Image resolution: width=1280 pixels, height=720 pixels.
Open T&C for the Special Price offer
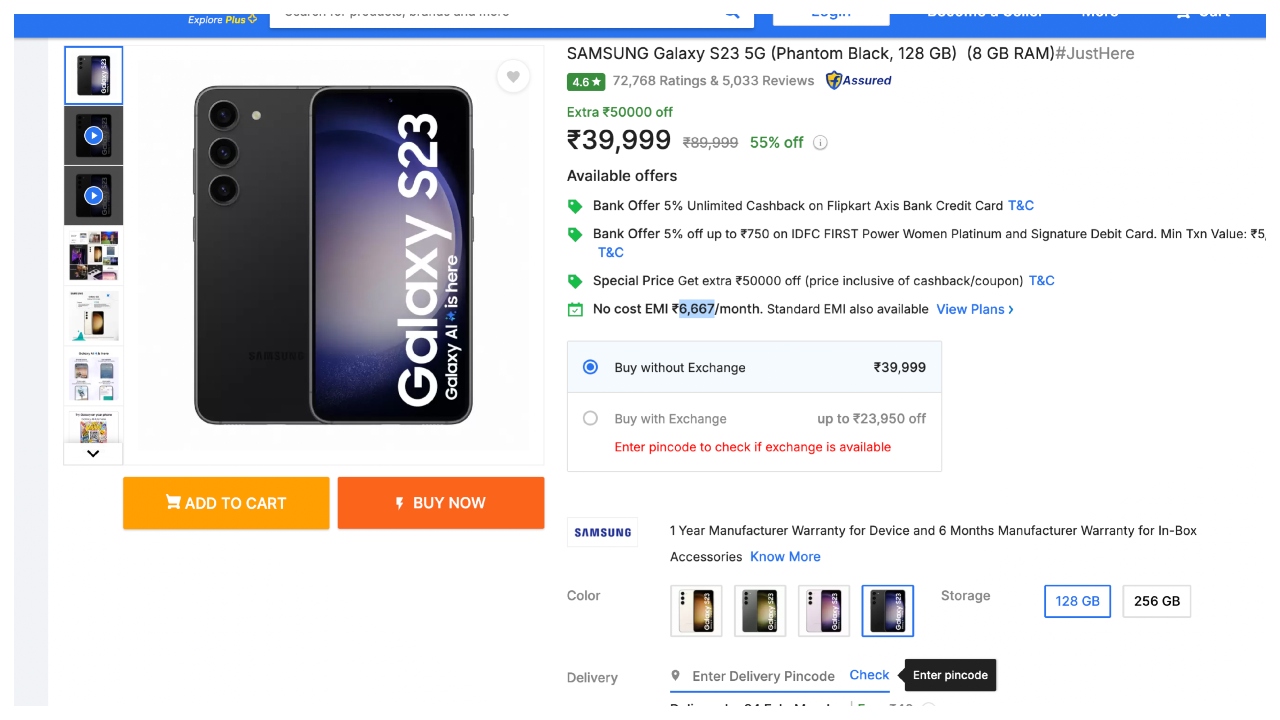click(x=1041, y=281)
